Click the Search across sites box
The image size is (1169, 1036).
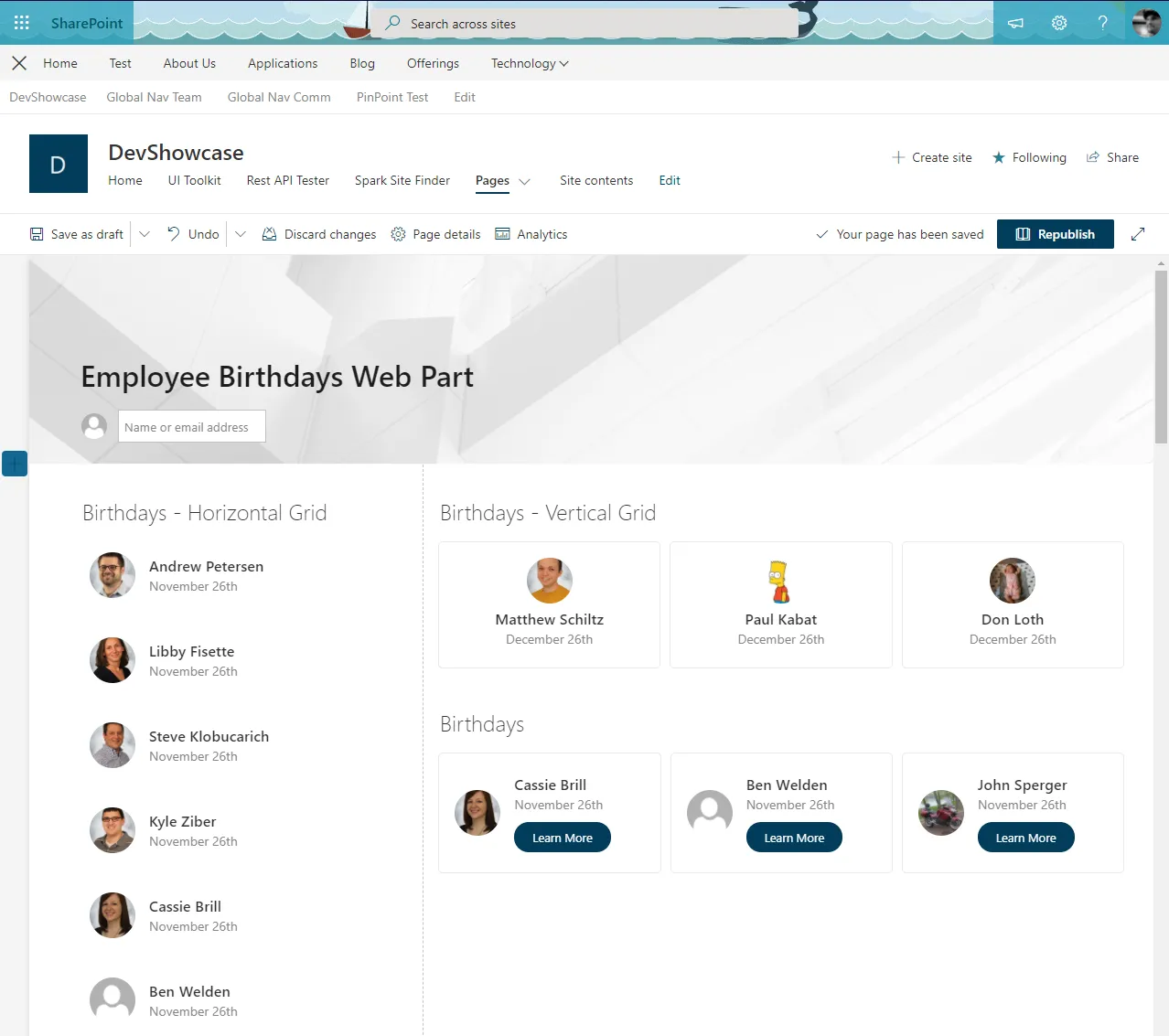(585, 23)
